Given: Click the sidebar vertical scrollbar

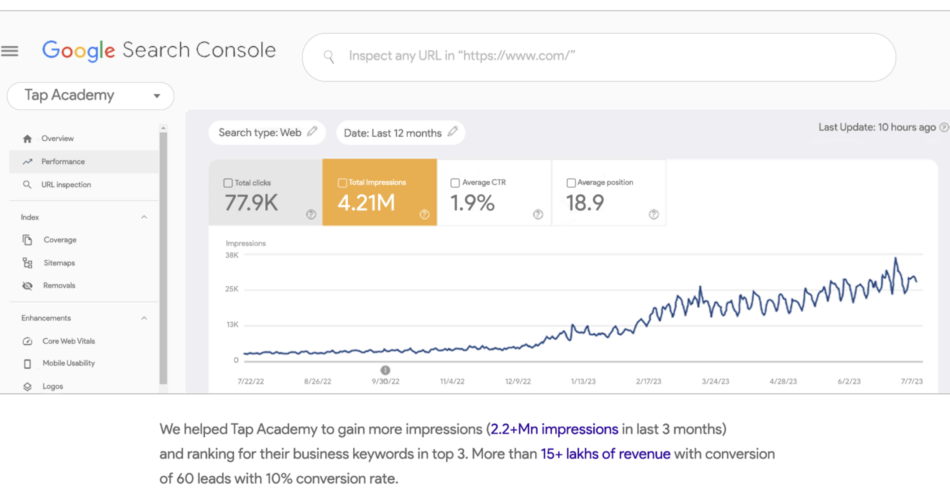Looking at the screenshot, I should point(163,257).
